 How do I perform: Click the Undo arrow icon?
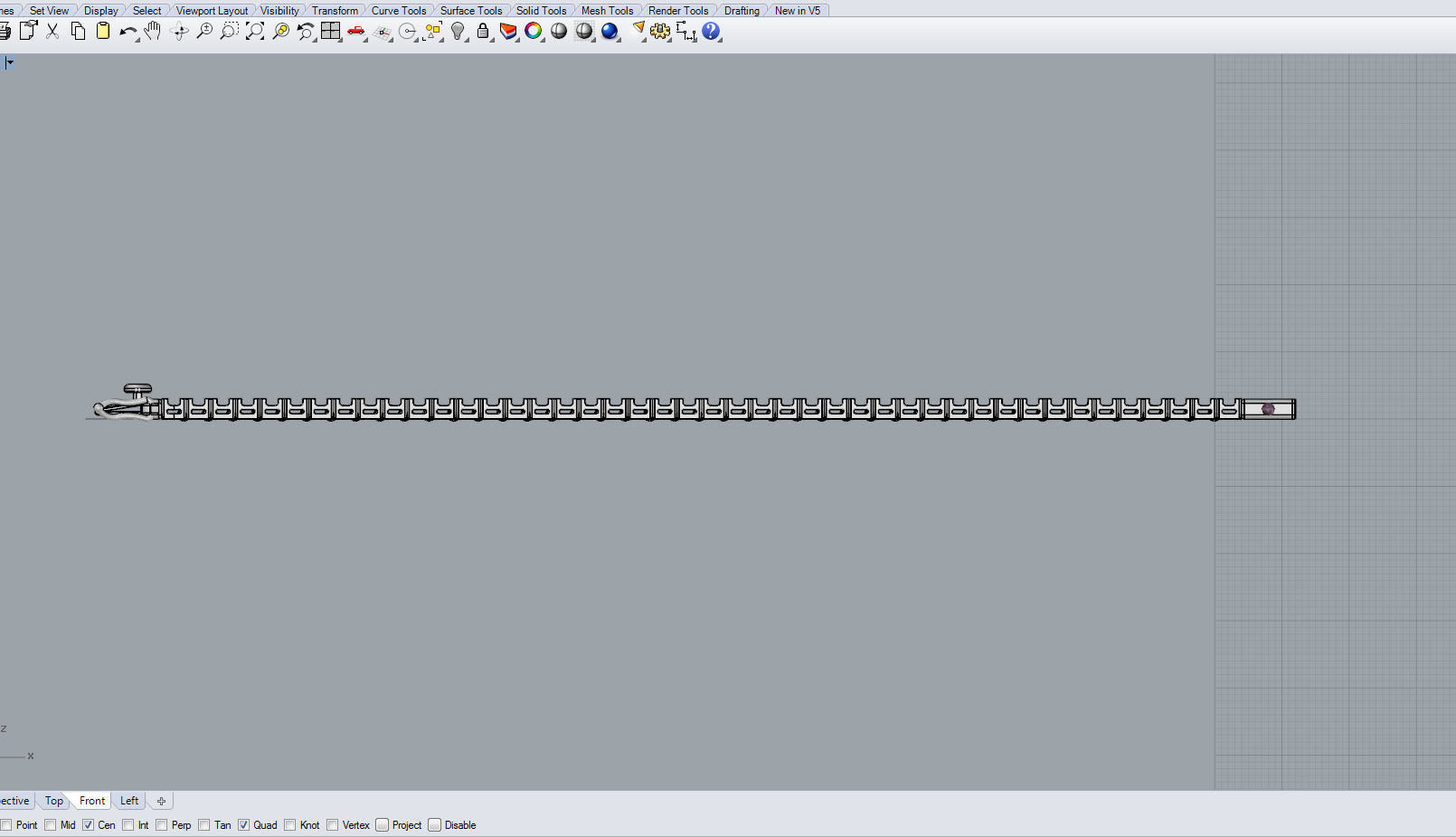tap(128, 32)
